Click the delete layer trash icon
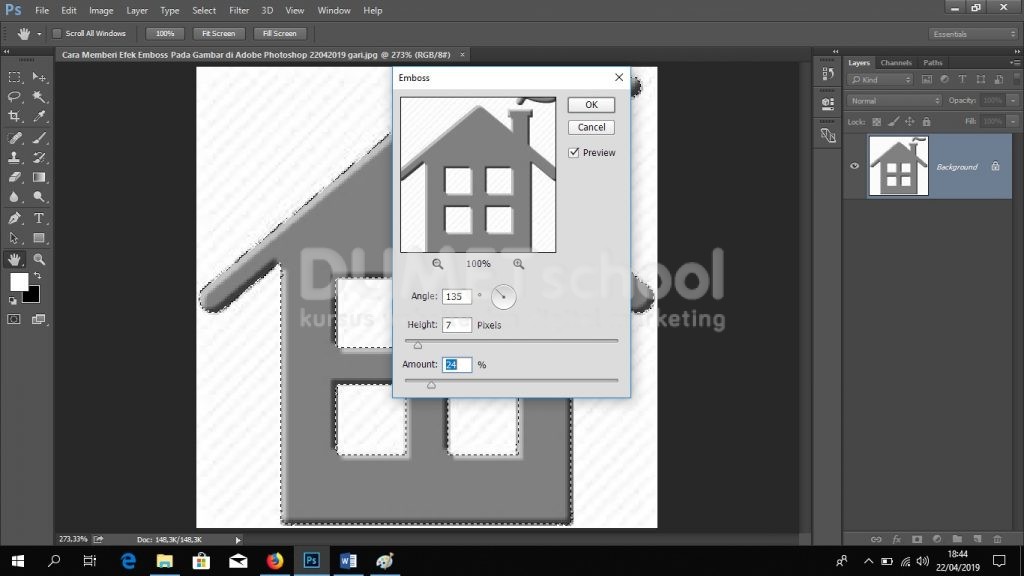The image size is (1024, 576). 997,539
